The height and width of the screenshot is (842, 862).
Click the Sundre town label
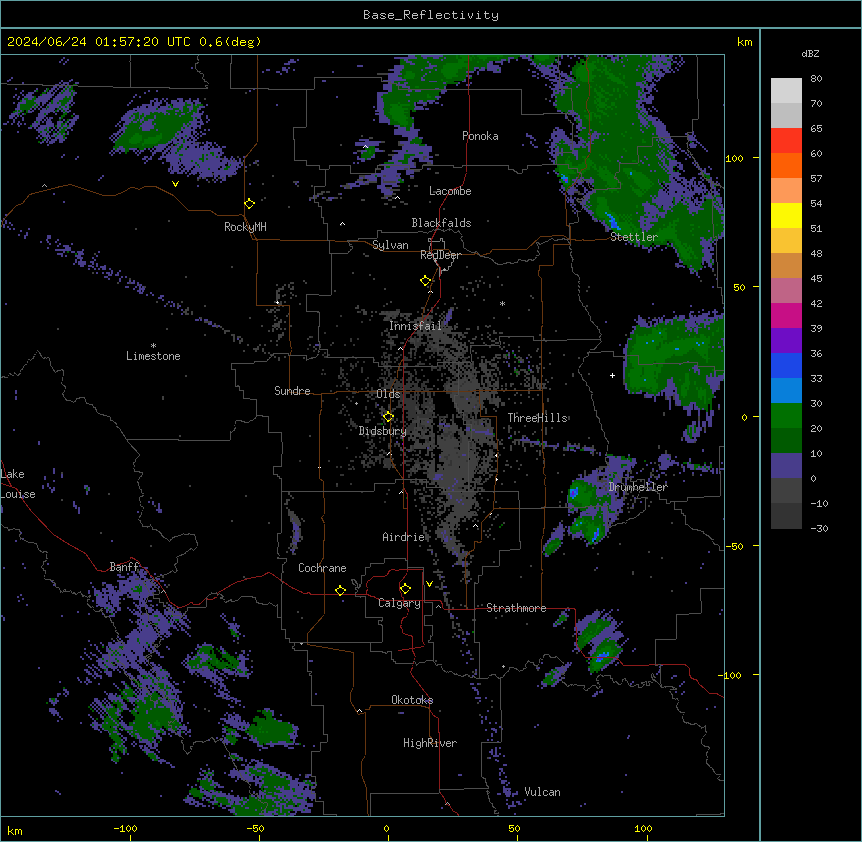[x=292, y=391]
